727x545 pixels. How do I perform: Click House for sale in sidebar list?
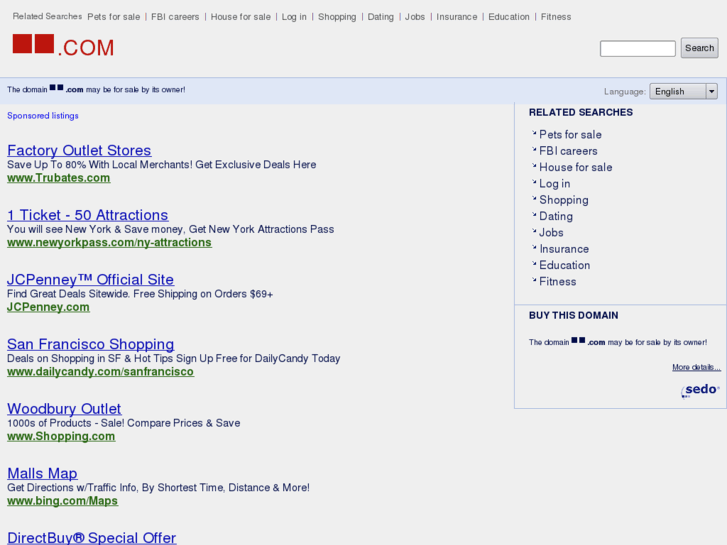pos(575,167)
